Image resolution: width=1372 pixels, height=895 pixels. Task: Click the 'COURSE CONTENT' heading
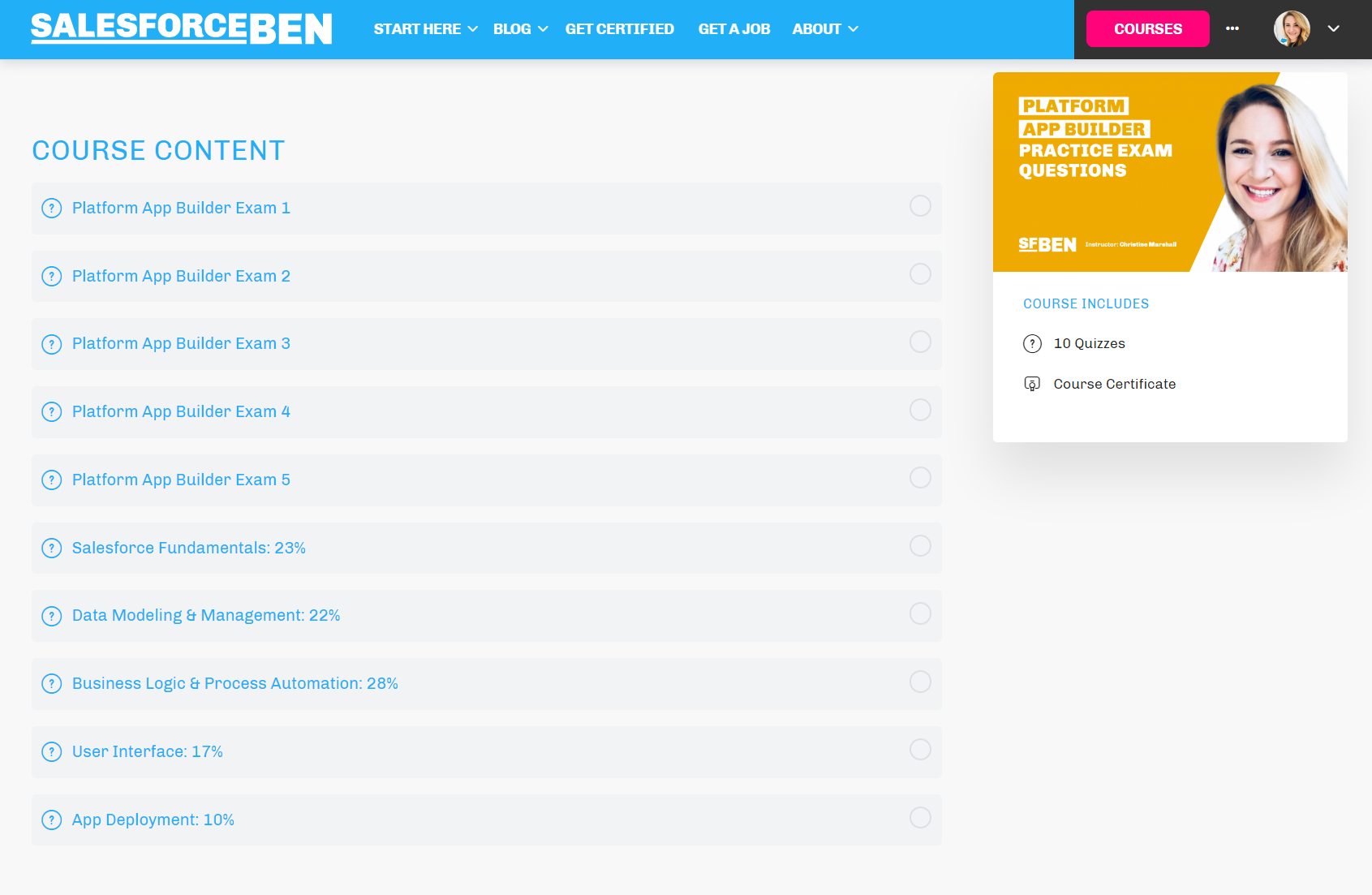tap(159, 151)
